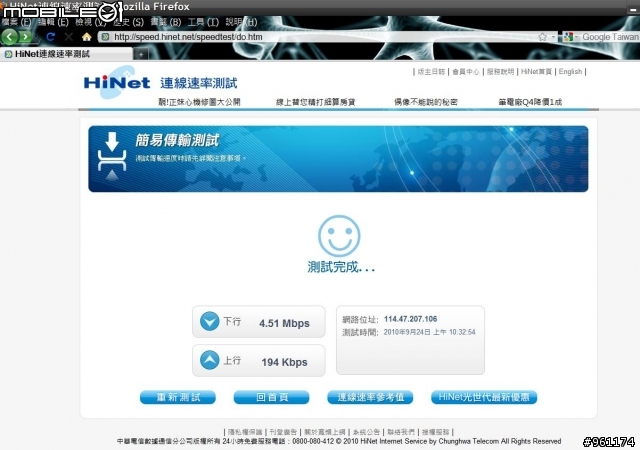Viewport: 640px width, 450px height.
Task: Click the stop loading X icon
Action: point(69,37)
